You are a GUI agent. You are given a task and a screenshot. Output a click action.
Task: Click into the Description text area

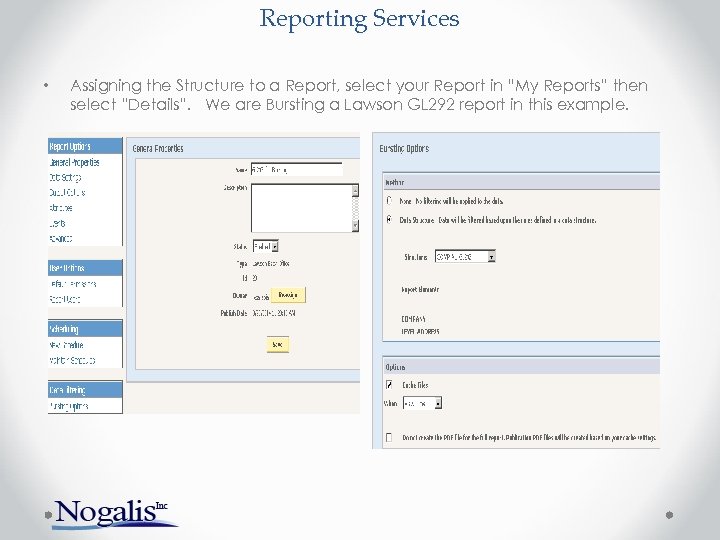tap(301, 208)
